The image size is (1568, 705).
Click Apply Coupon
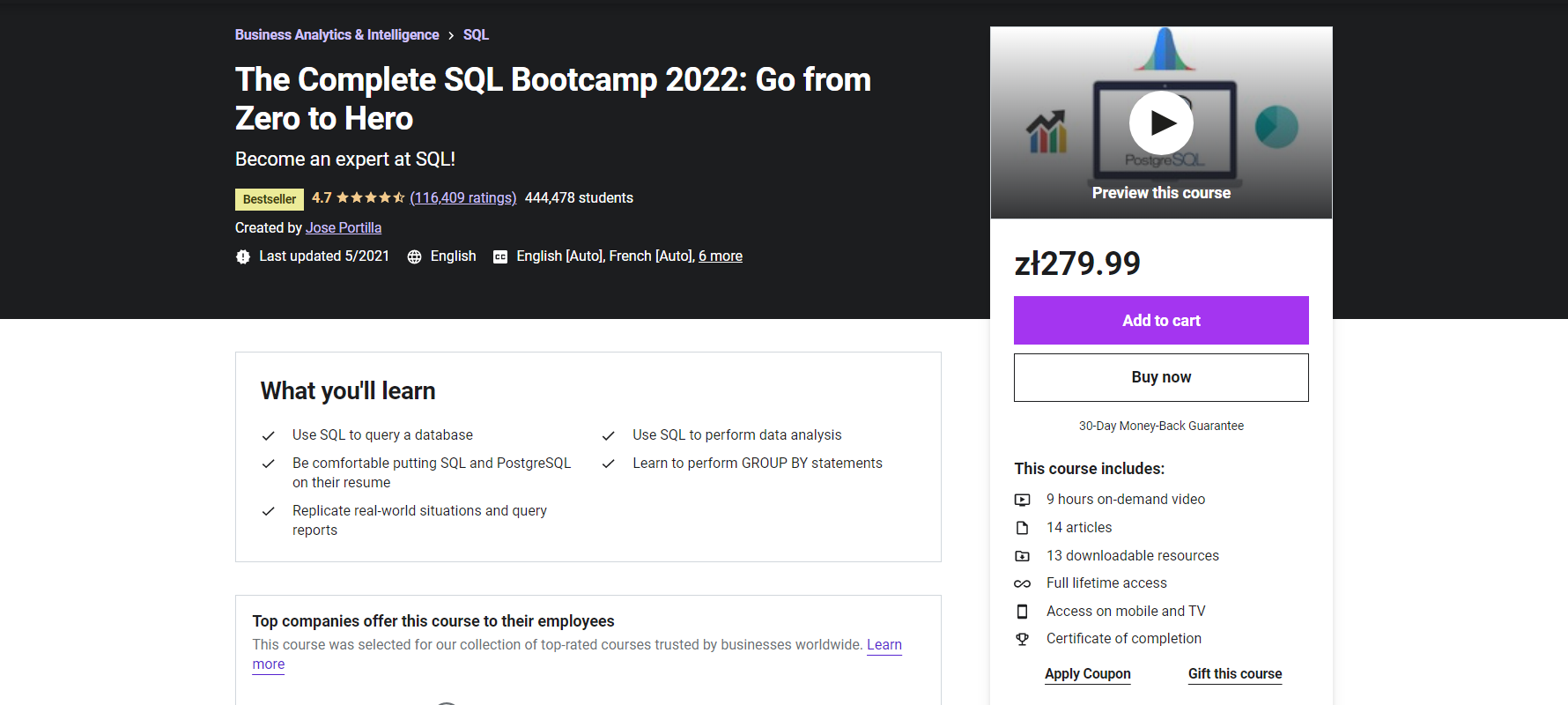(x=1088, y=673)
